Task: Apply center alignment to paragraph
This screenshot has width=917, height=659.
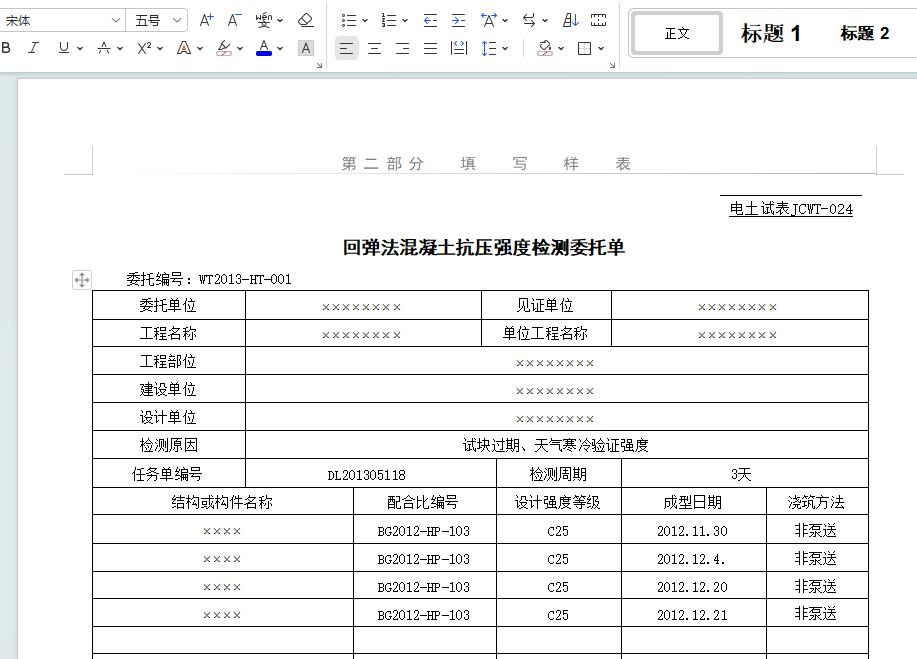Action: click(374, 48)
